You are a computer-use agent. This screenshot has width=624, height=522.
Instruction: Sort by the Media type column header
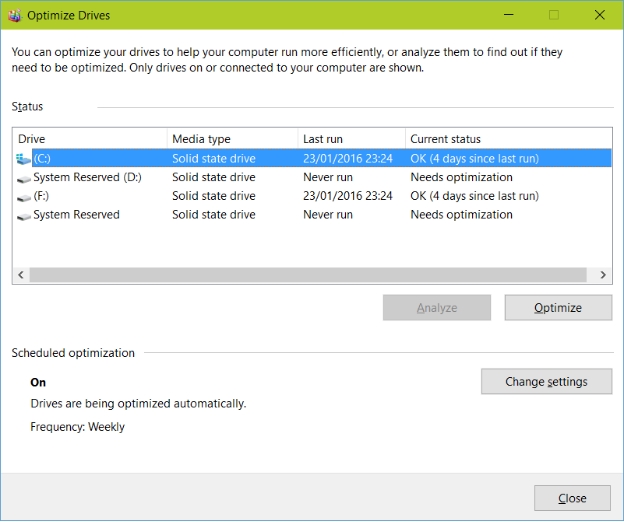pyautogui.click(x=231, y=139)
